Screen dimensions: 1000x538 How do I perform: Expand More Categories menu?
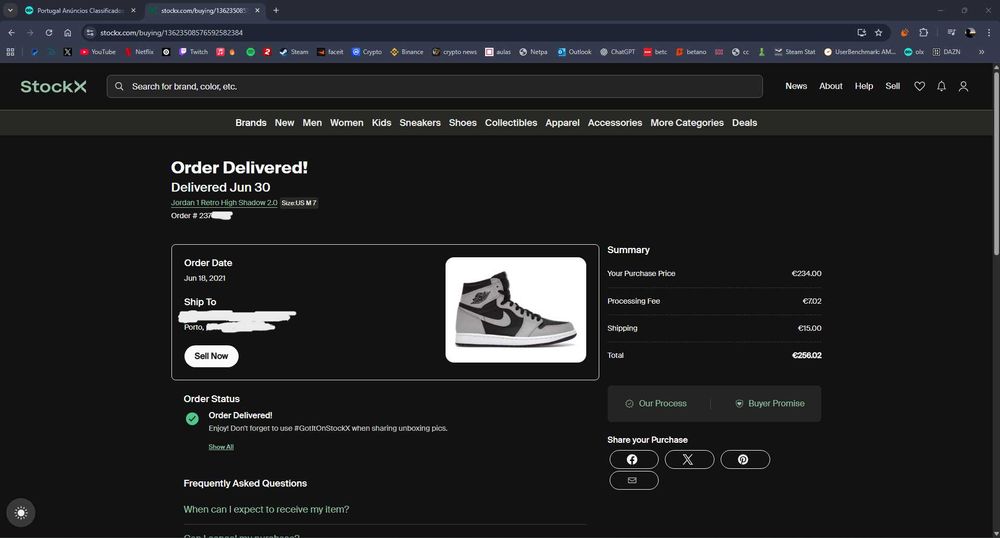click(687, 123)
